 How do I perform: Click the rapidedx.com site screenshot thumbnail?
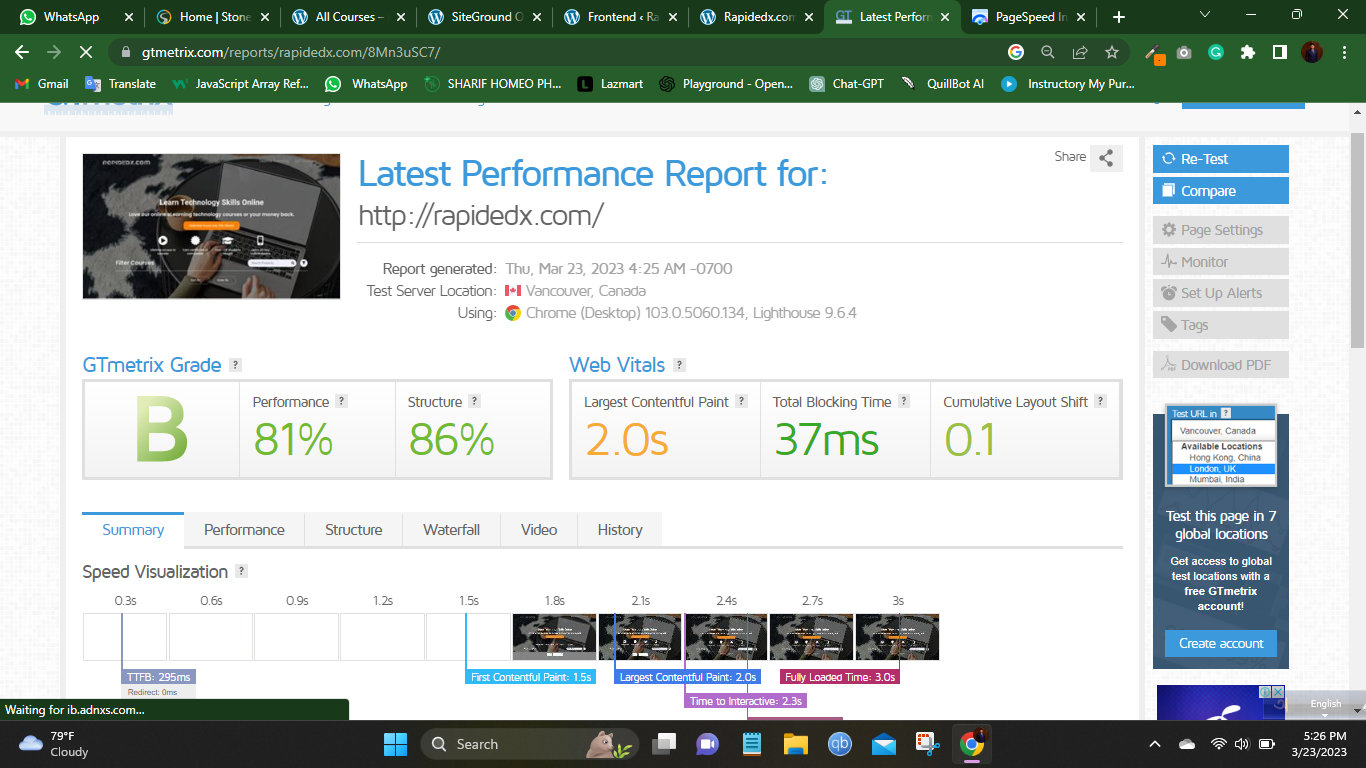[211, 226]
